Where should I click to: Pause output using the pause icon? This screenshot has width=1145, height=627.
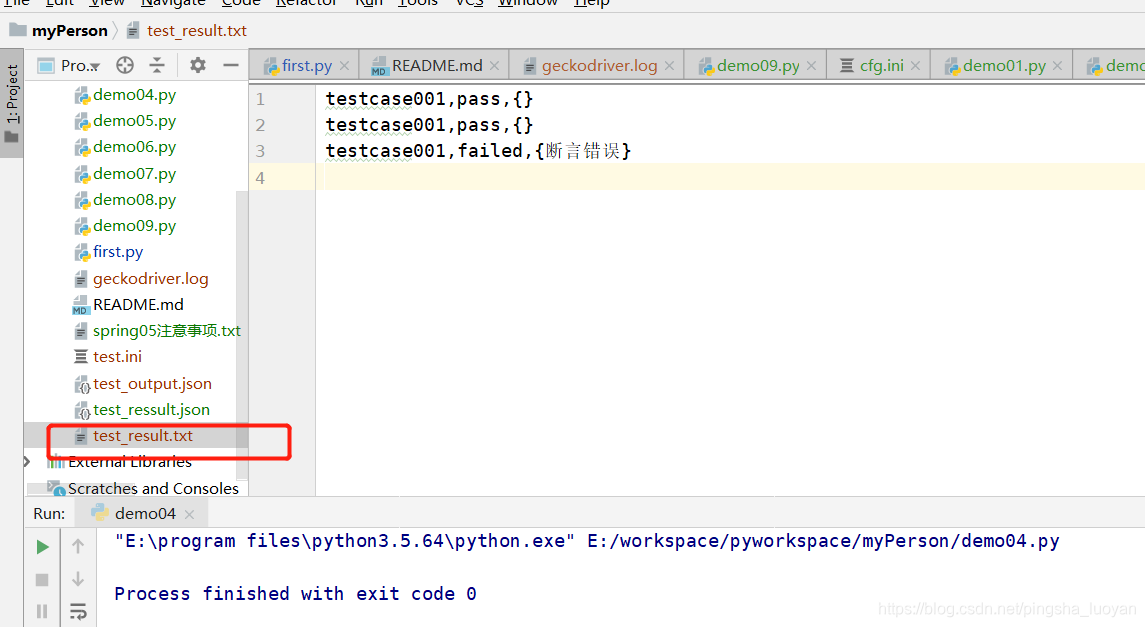[x=42, y=611]
